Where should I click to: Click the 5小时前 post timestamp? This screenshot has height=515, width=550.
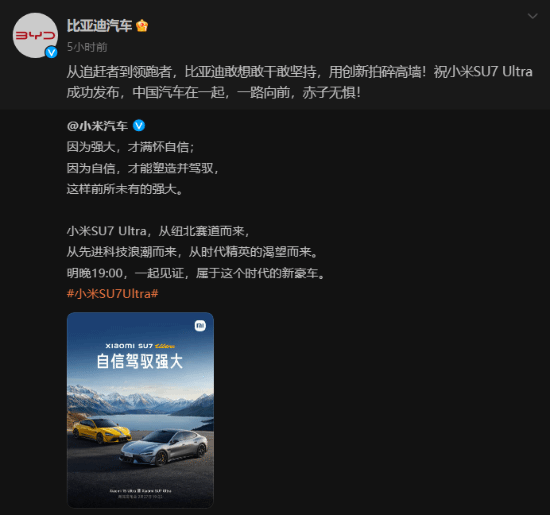pyautogui.click(x=87, y=47)
